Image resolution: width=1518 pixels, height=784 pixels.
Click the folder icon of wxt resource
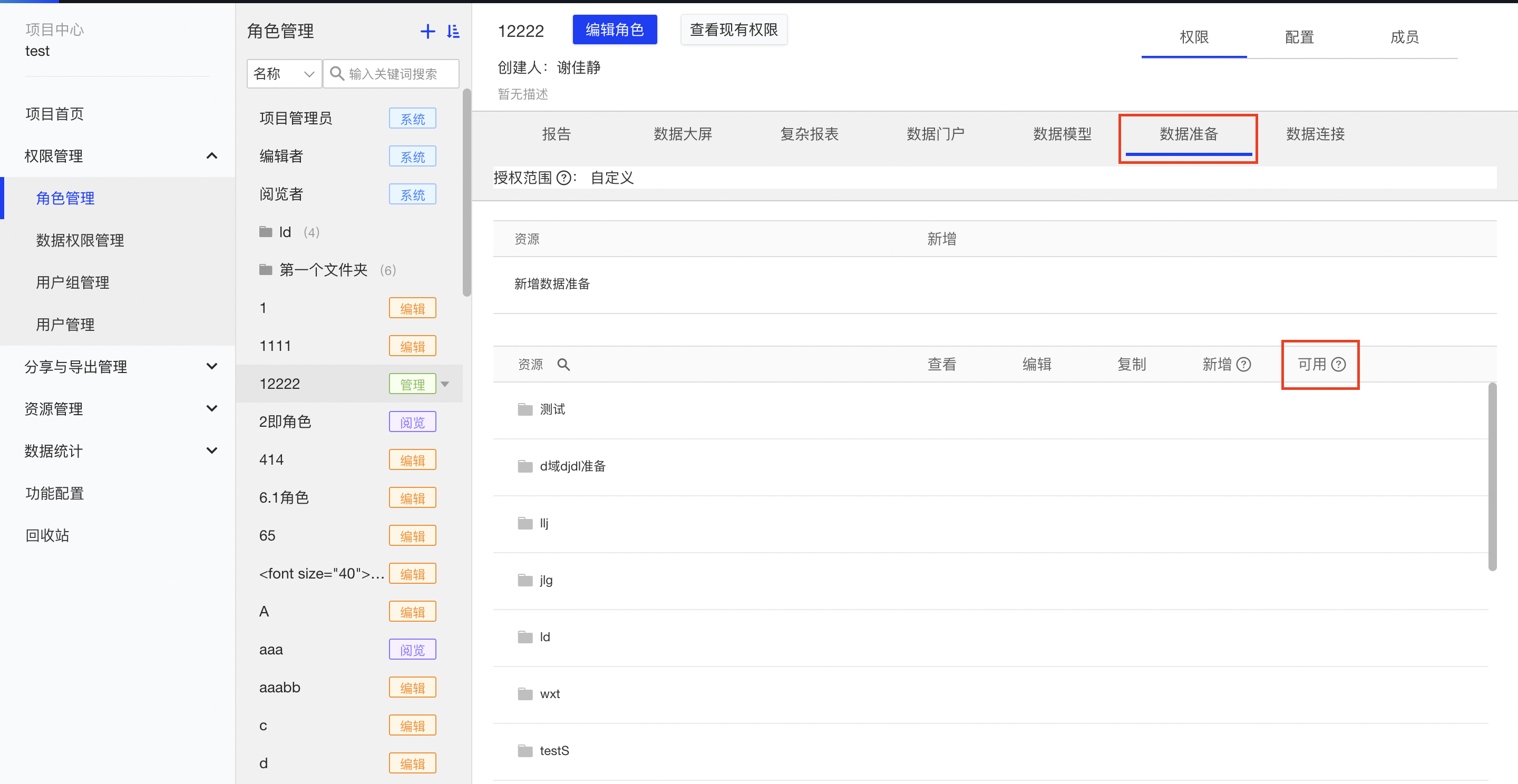coord(524,693)
